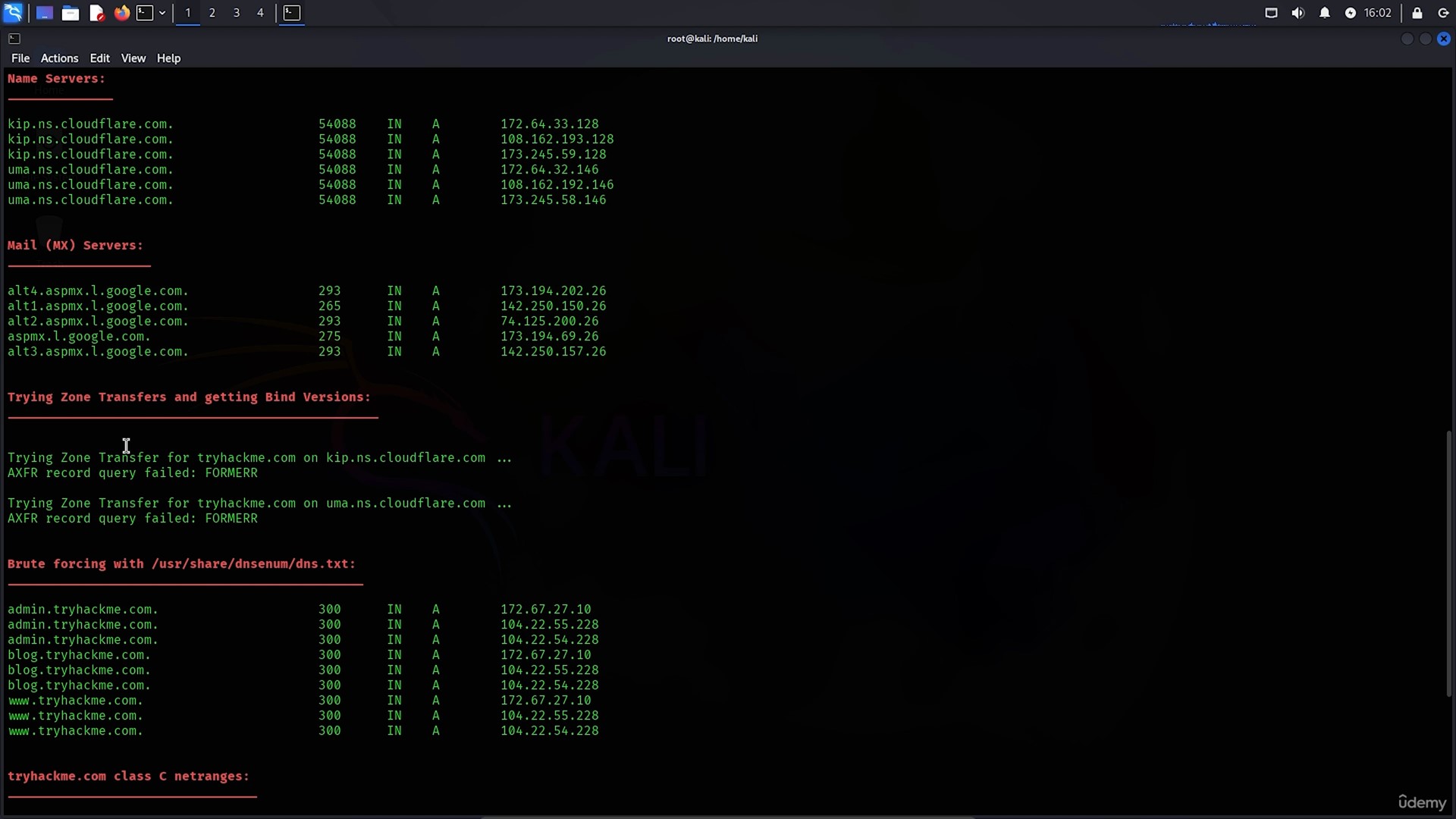Click the 'Name Servers:' heading
This screenshot has height=819, width=1456.
click(57, 79)
